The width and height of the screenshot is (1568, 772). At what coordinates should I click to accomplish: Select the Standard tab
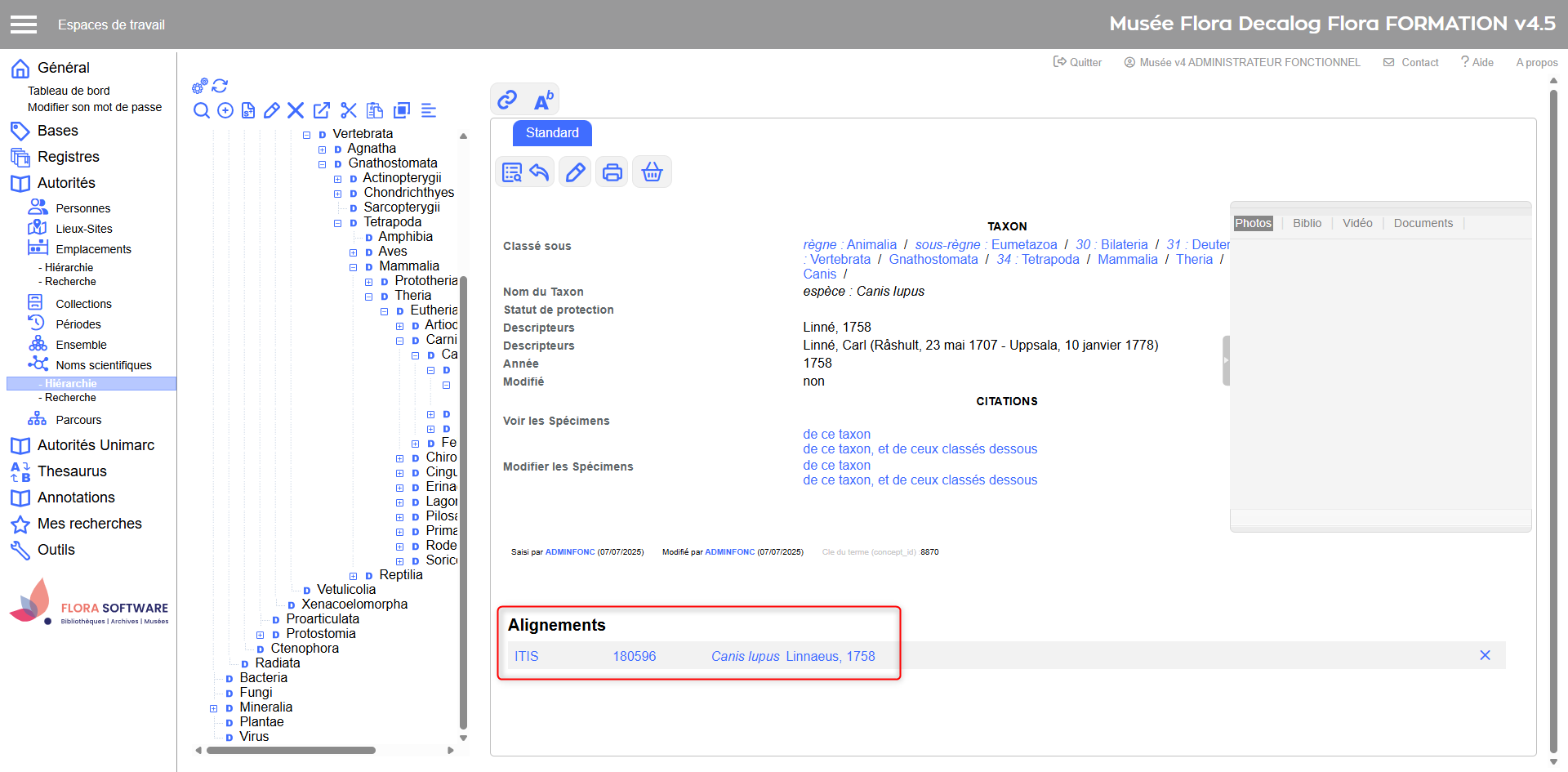point(552,133)
